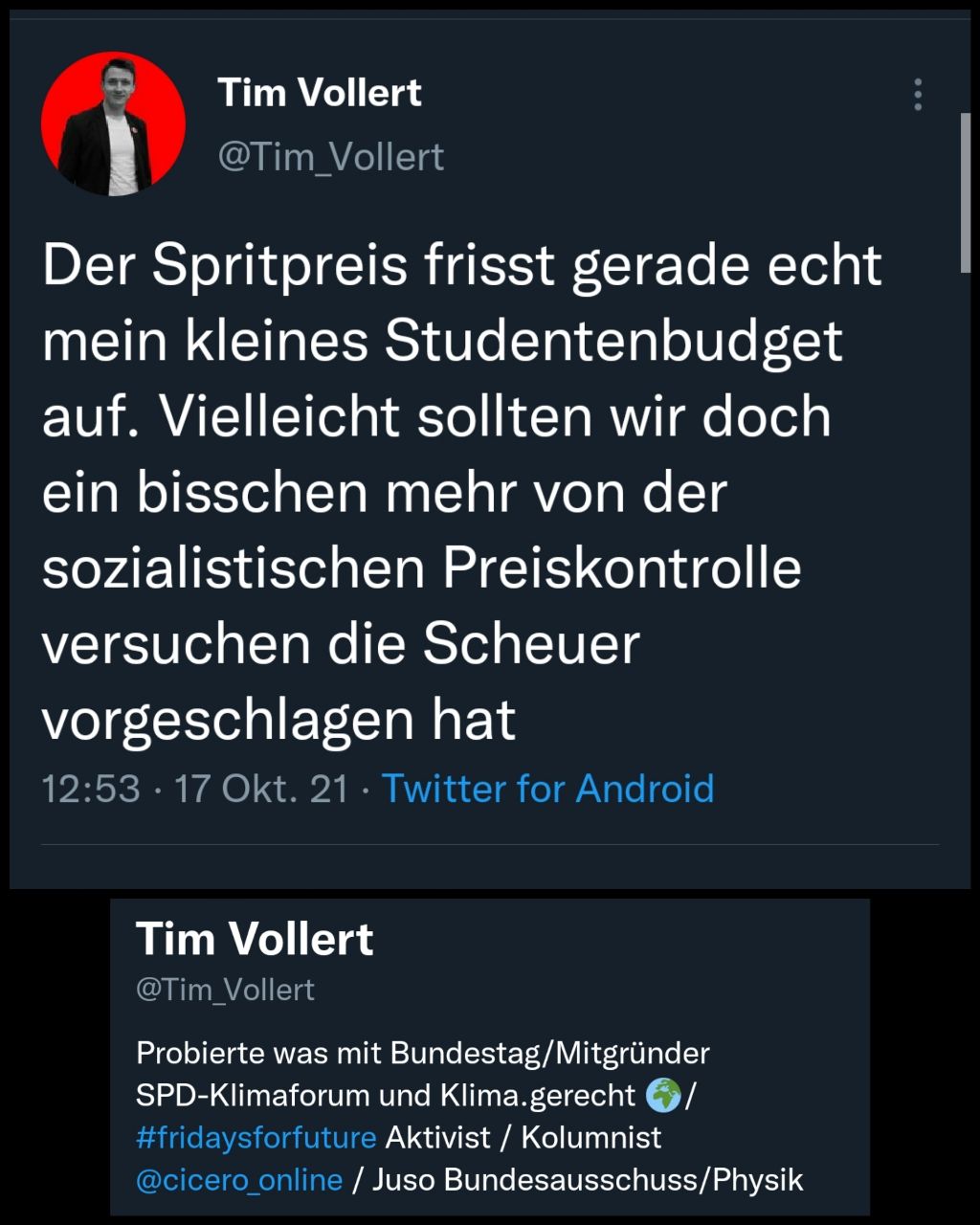Click the word Preiskontrolle in the tweet
The height and width of the screenshot is (1225, 980).
622,568
